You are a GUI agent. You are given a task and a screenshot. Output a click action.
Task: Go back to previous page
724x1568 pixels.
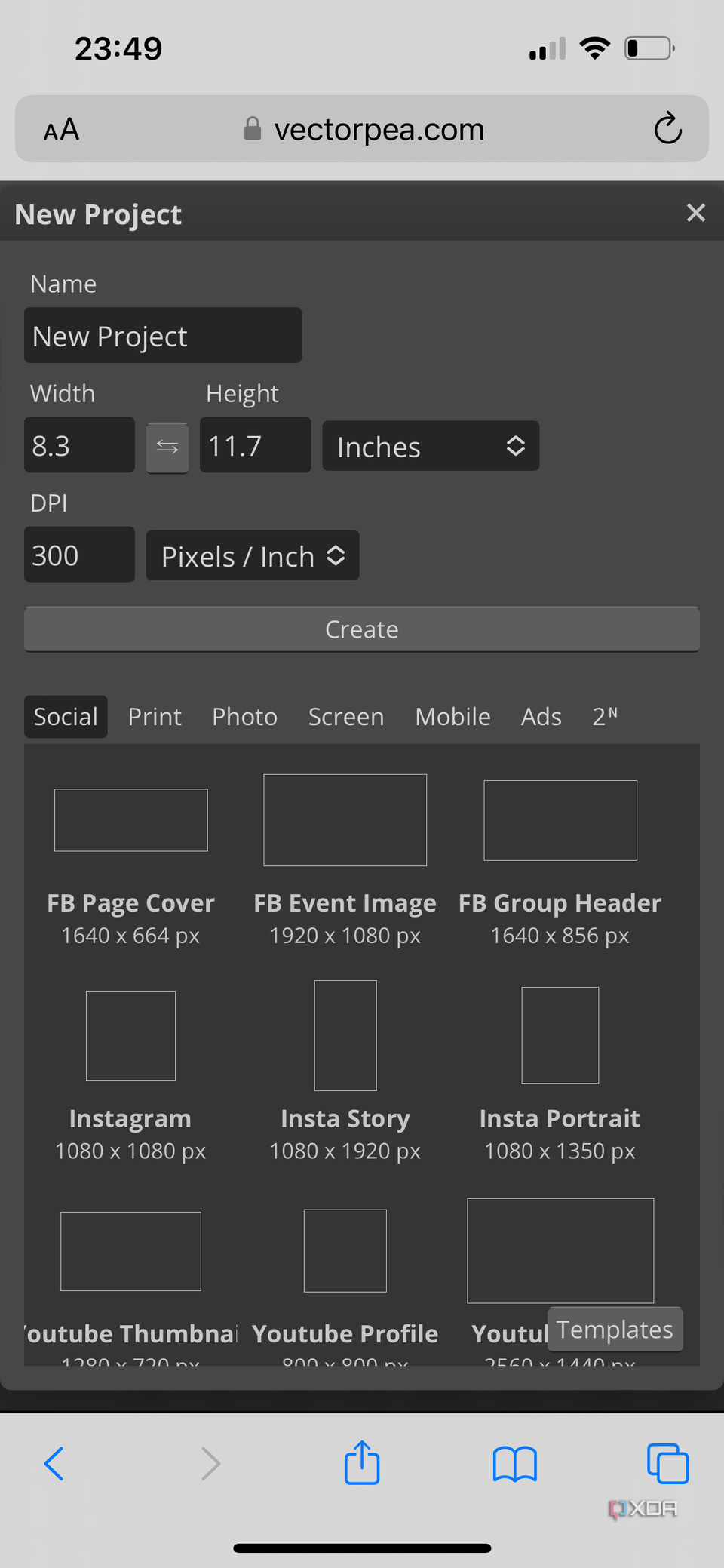[54, 1464]
